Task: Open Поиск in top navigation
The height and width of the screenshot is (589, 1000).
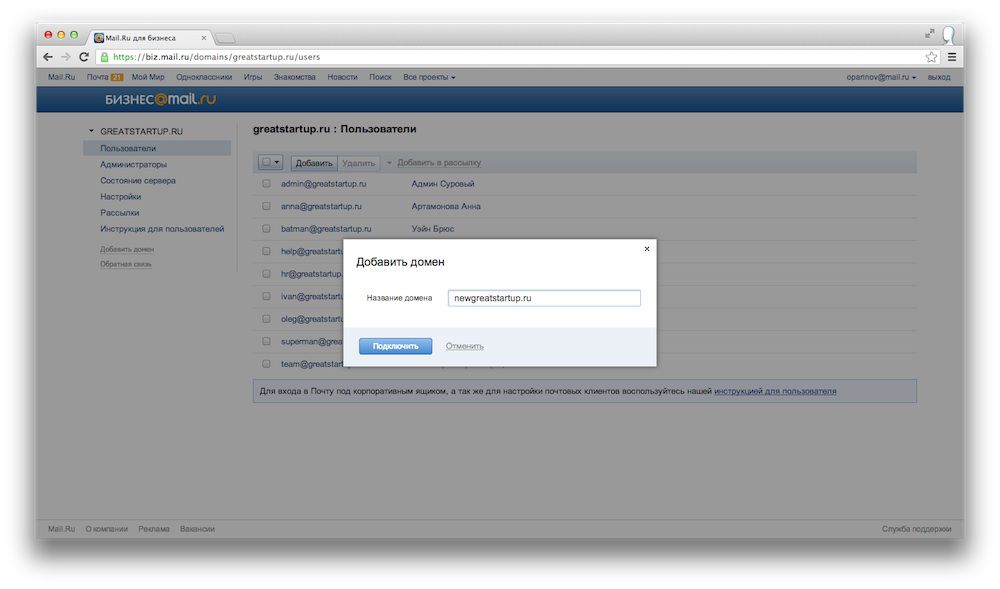Action: click(380, 77)
